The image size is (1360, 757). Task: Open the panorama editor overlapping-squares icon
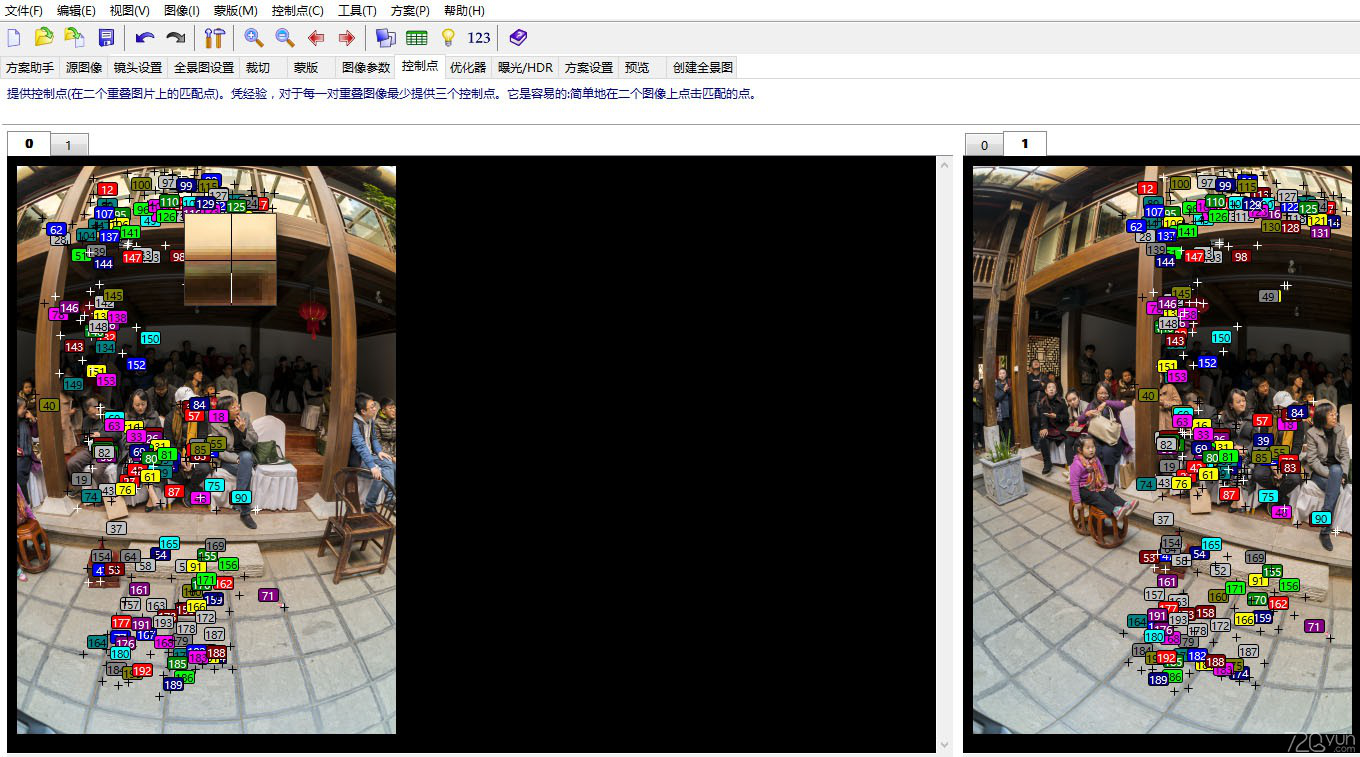[x=385, y=38]
